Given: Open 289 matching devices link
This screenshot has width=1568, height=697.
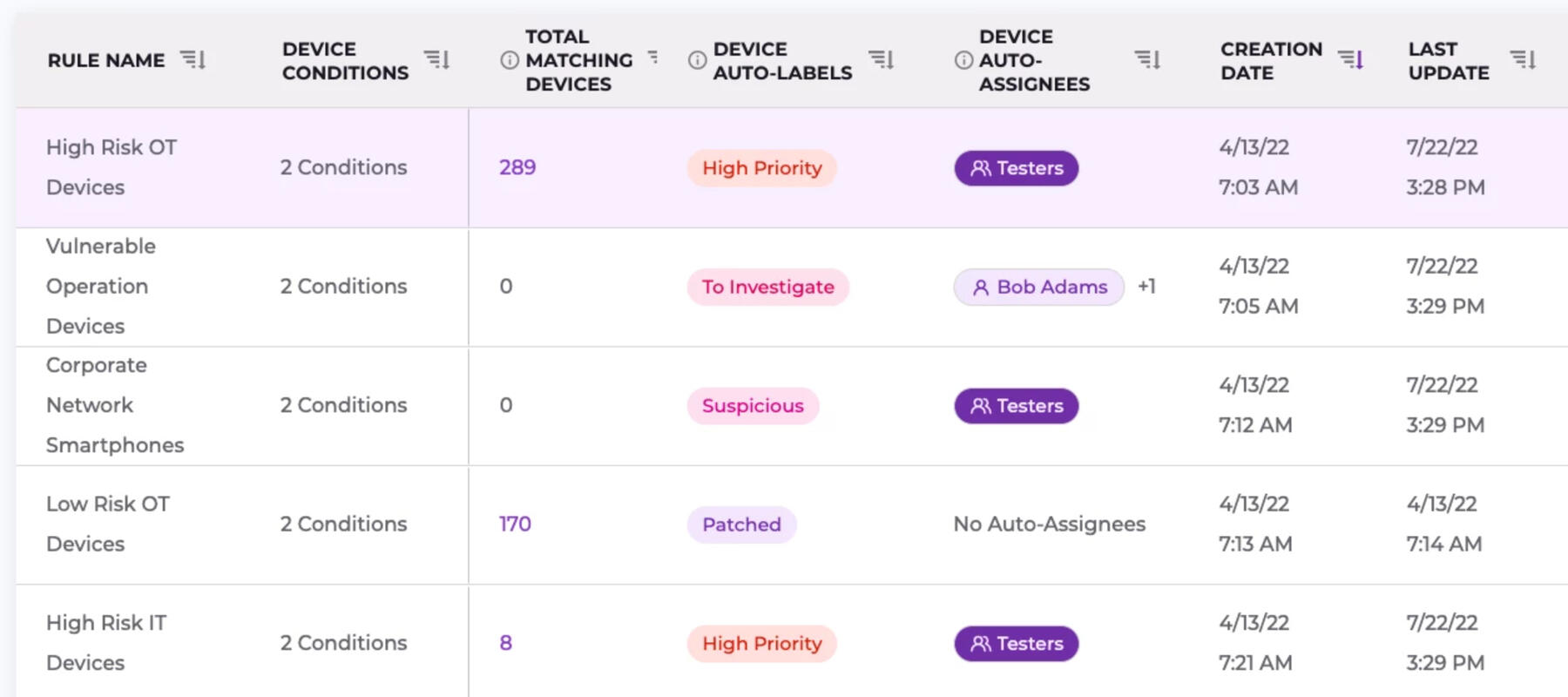Looking at the screenshot, I should 517,167.
